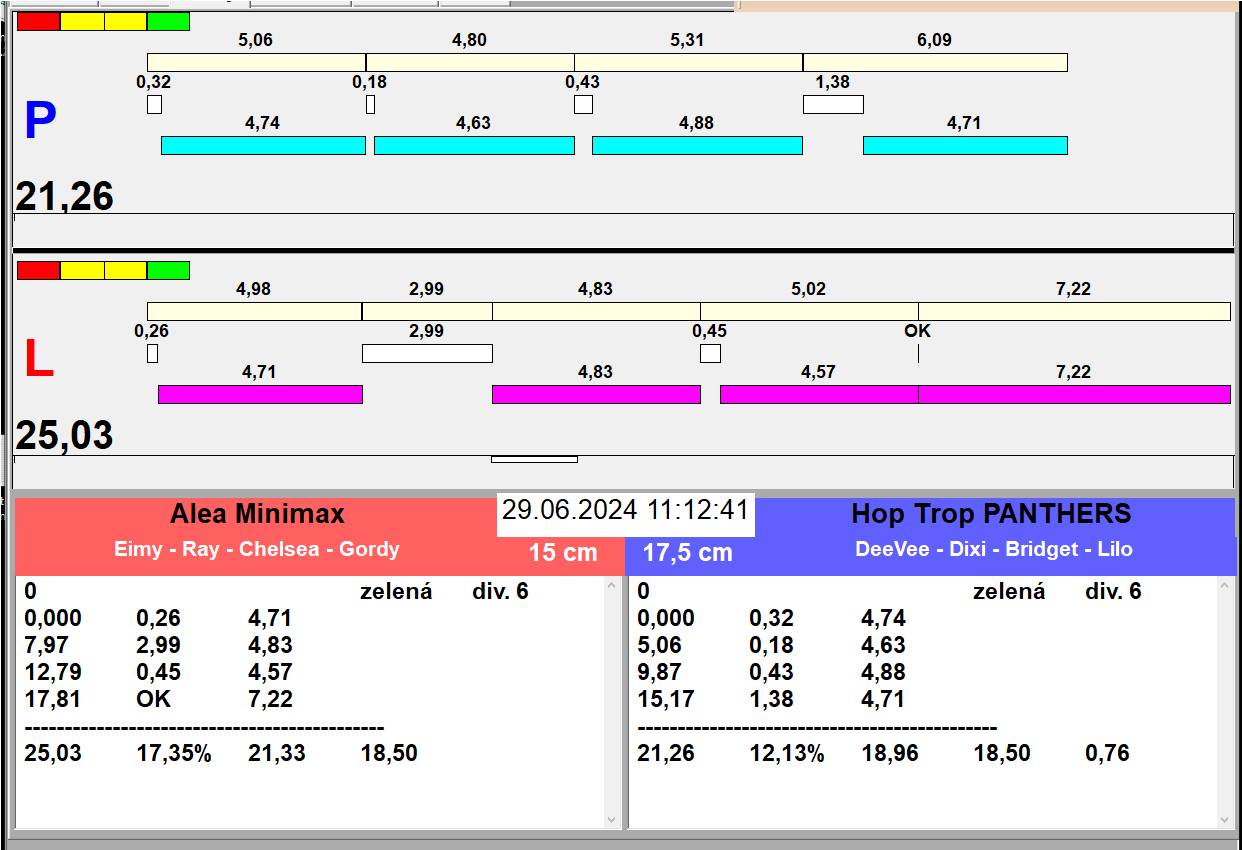This screenshot has width=1242, height=850.
Task: Click the red start light in P lane
Action: click(x=38, y=21)
